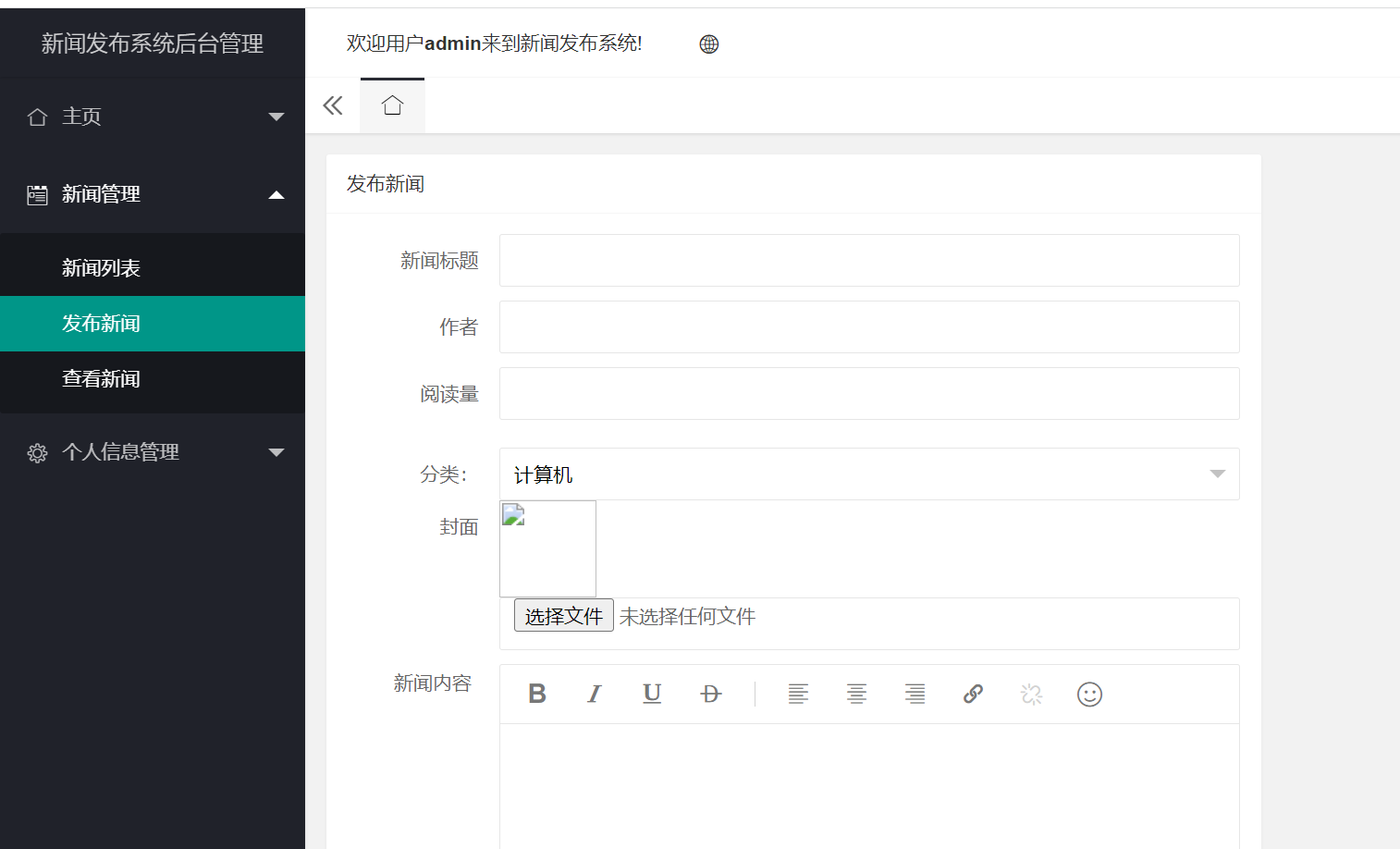Expand the 主页 menu arrow
The width and height of the screenshot is (1400, 849).
click(276, 117)
